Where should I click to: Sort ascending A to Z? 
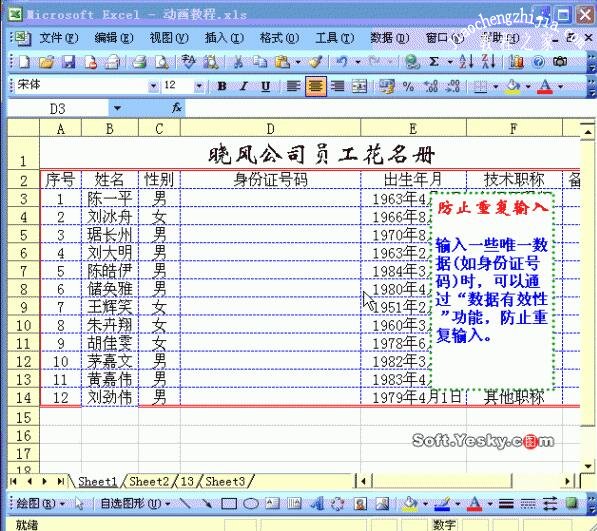(x=466, y=62)
